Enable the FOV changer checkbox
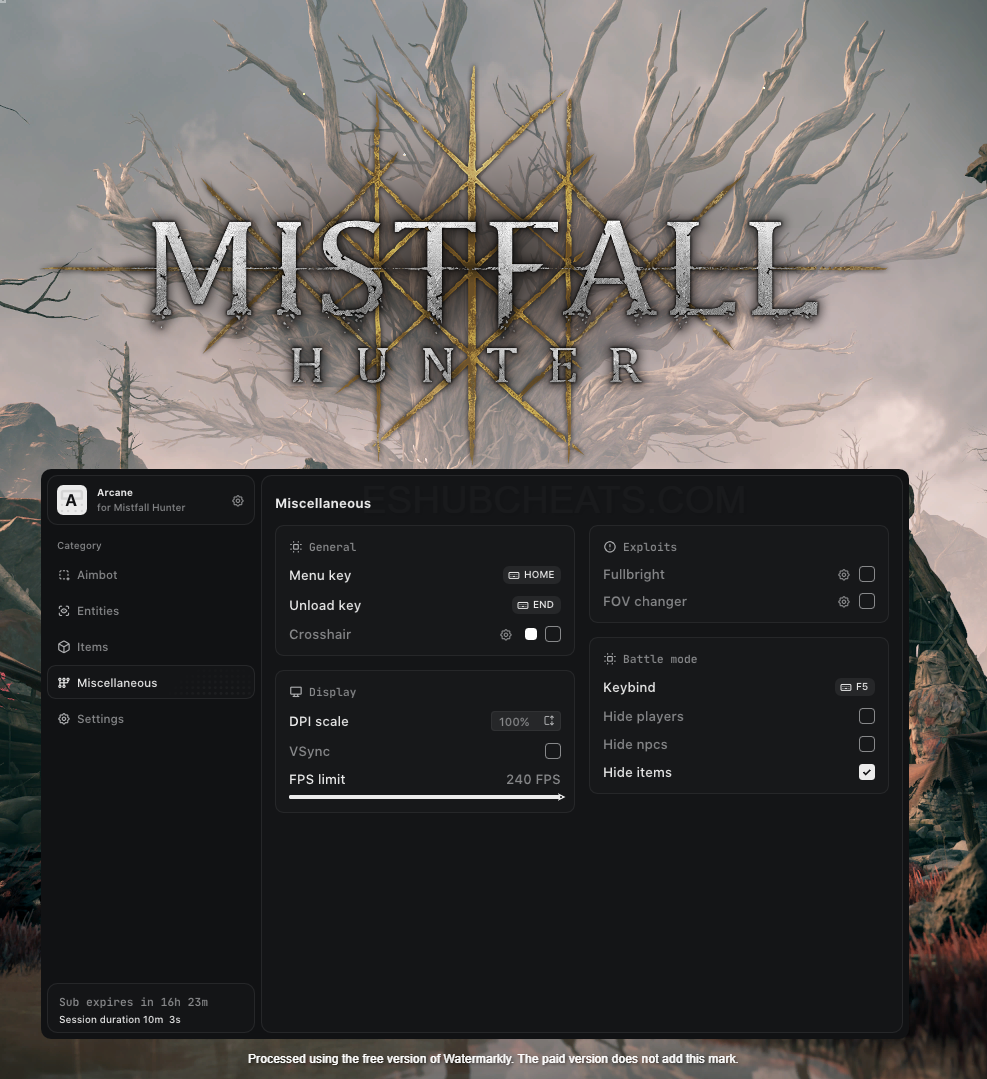Screen dimensions: 987x1079 [x=867, y=601]
